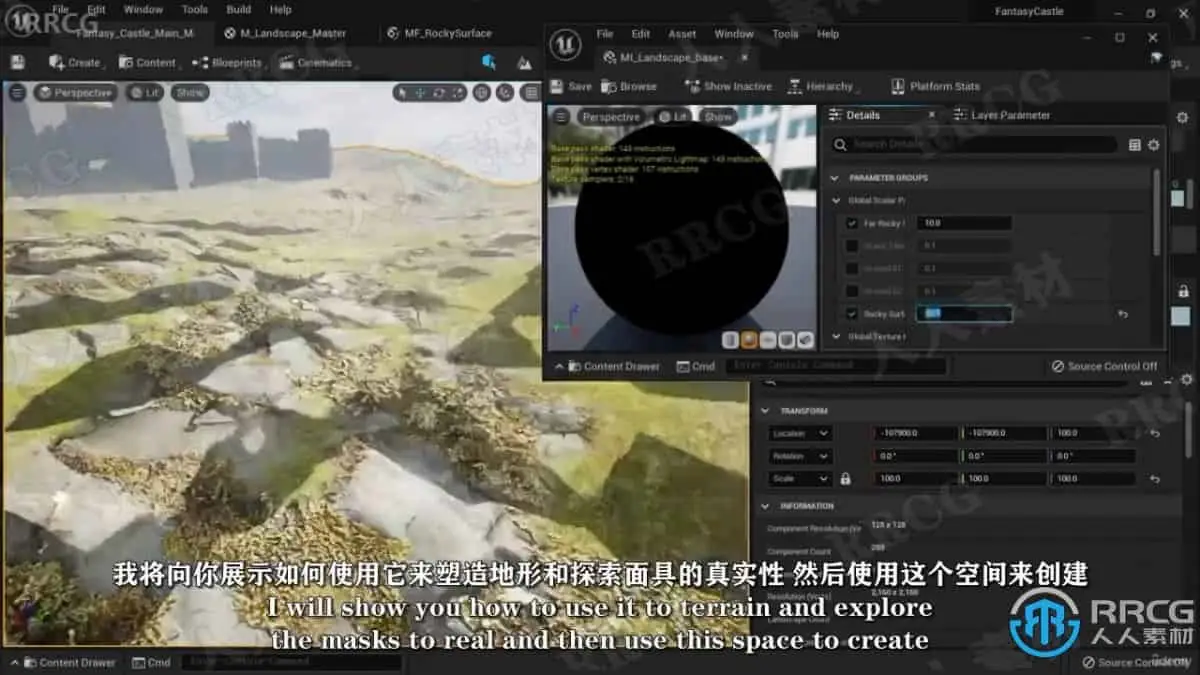Open the Create menu in main toolbar
1200x675 pixels.
tap(75, 62)
